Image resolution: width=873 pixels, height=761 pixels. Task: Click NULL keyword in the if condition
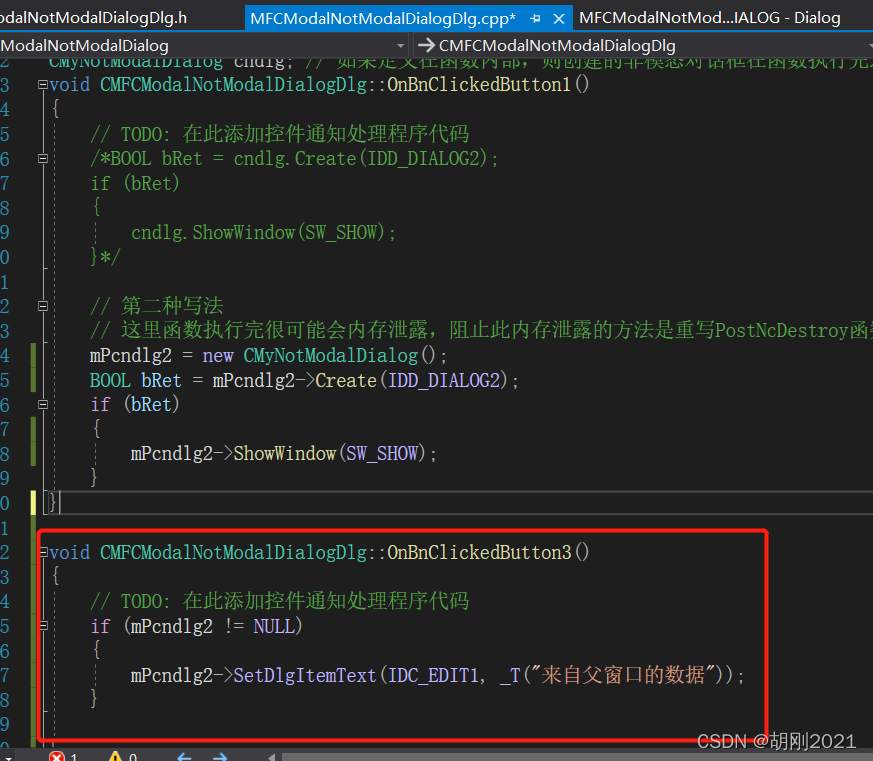tap(274, 627)
